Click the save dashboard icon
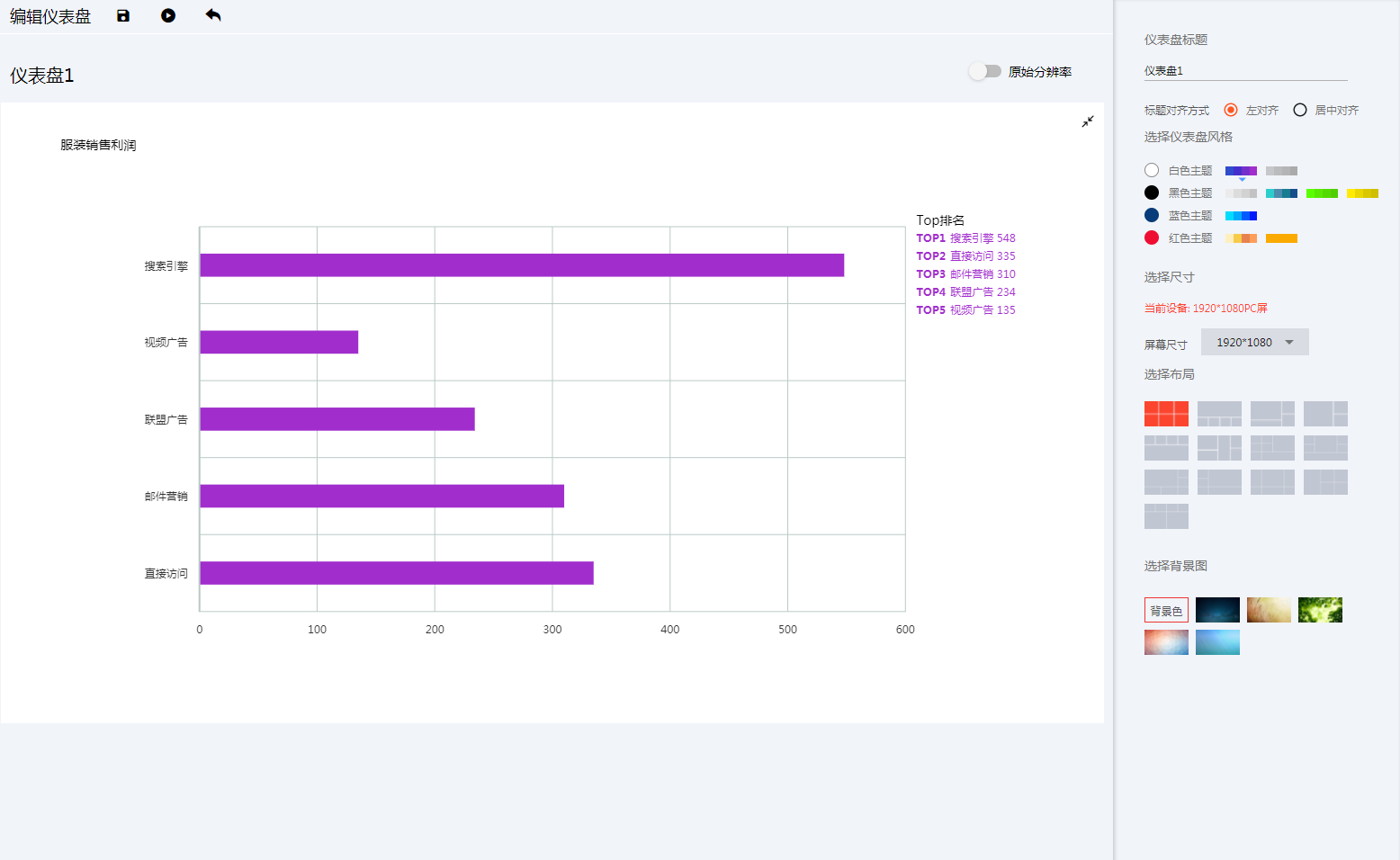 [x=123, y=16]
